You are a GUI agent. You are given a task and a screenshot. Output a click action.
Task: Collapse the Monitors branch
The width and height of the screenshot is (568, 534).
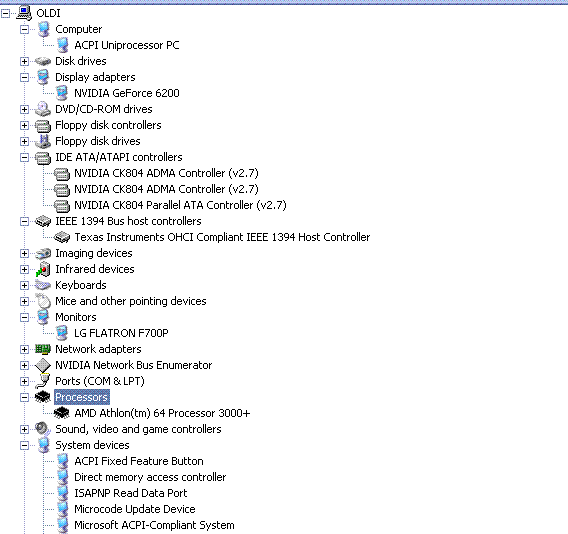click(24, 317)
